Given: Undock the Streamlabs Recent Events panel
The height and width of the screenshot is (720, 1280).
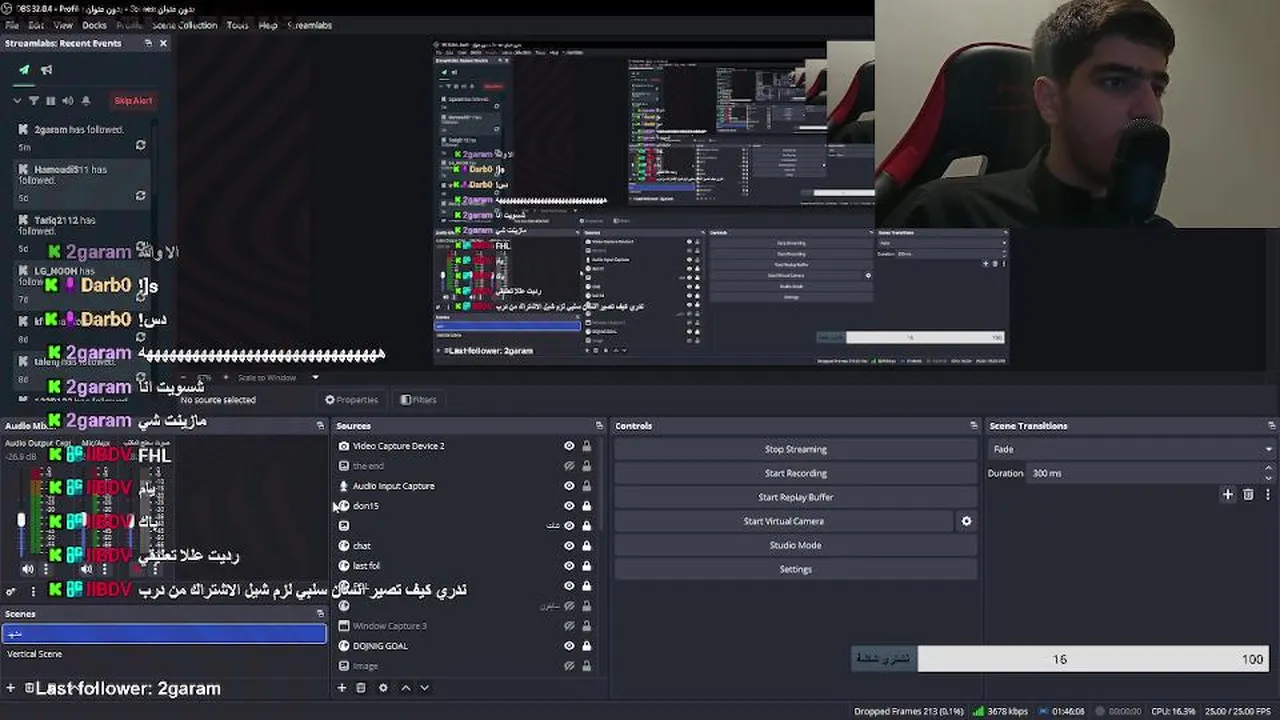Looking at the screenshot, I should (148, 43).
